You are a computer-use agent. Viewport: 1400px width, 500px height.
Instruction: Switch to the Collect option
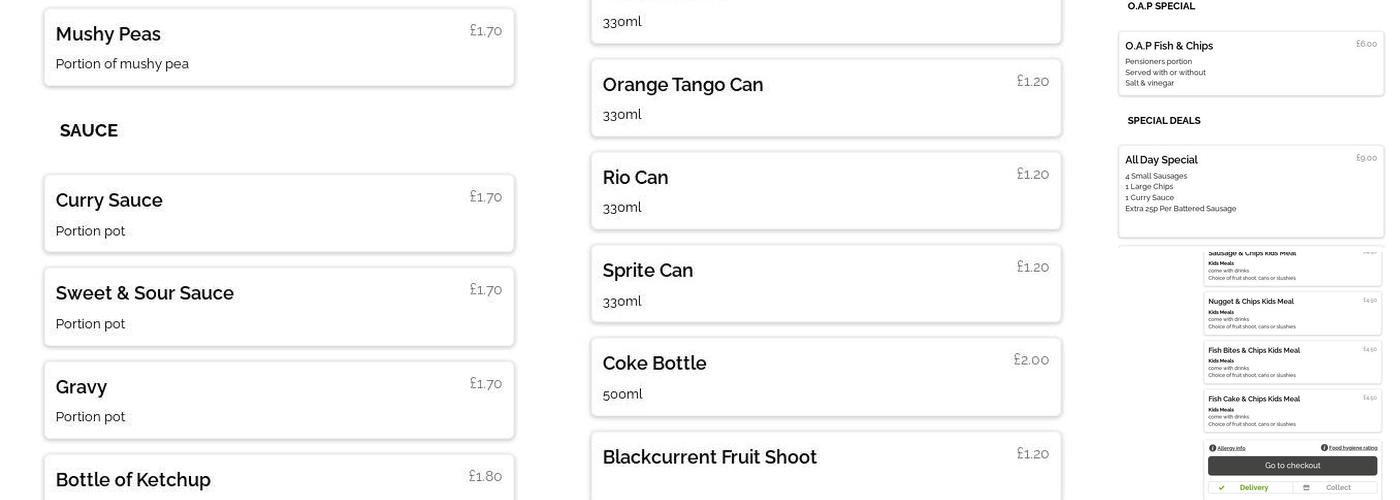[1337, 488]
